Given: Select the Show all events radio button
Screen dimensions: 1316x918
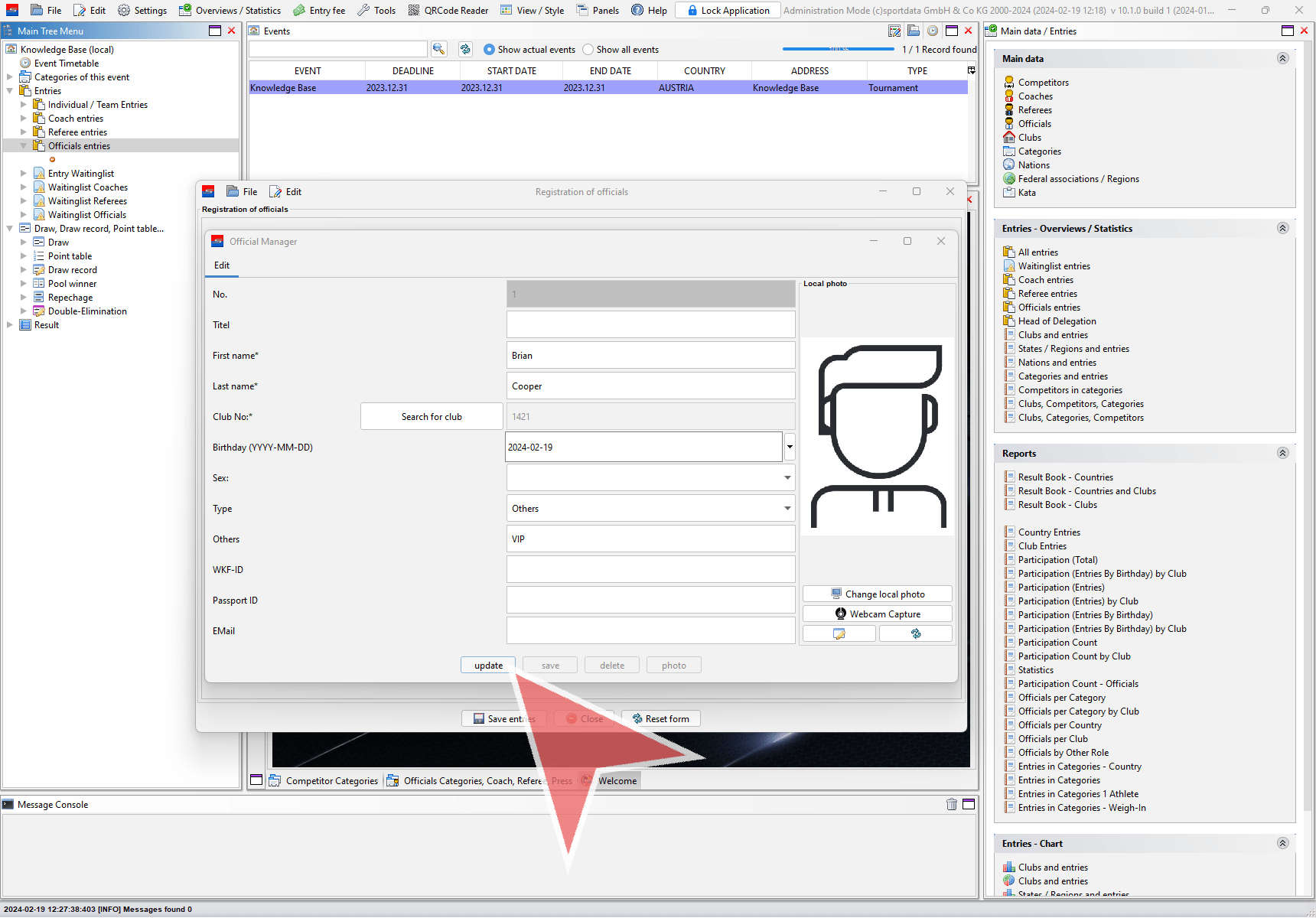Looking at the screenshot, I should point(588,49).
